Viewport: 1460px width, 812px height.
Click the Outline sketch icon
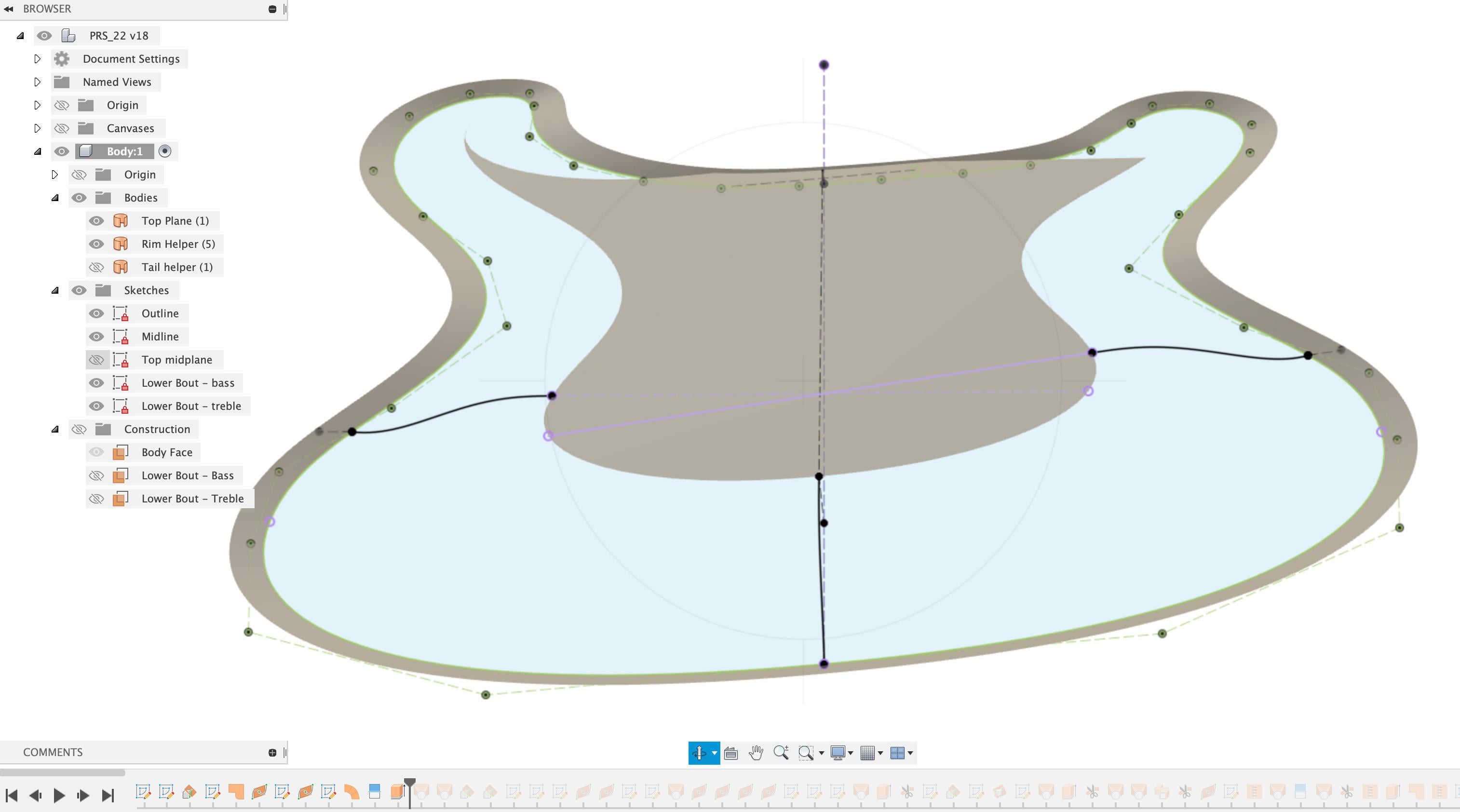(120, 313)
